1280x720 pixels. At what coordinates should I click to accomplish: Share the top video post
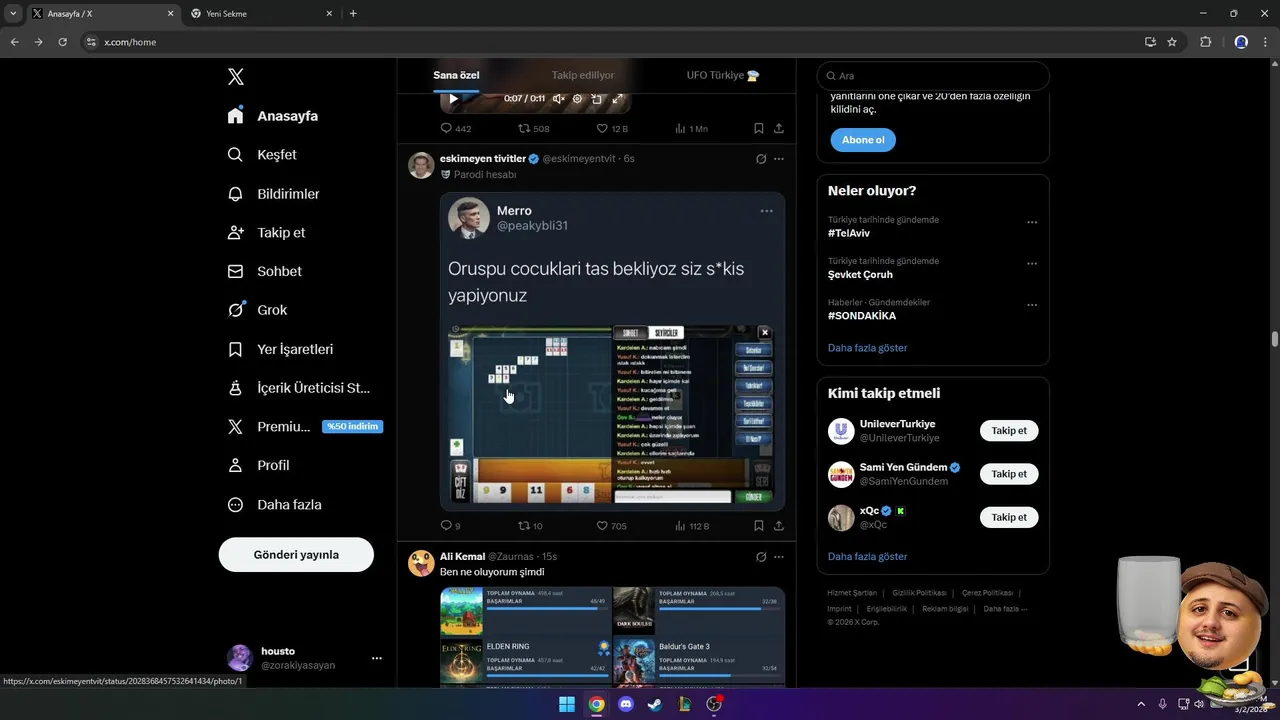778,129
